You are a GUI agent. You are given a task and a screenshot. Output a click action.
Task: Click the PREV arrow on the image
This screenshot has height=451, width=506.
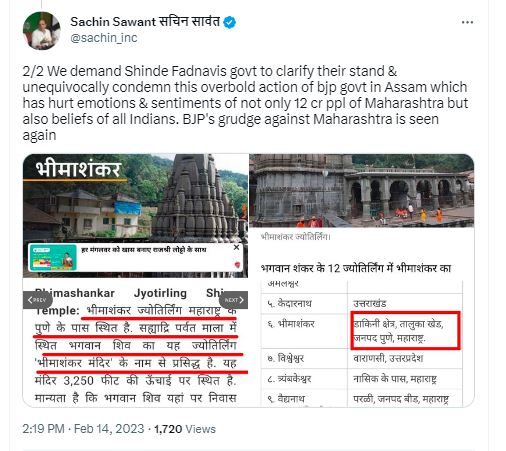click(x=37, y=300)
